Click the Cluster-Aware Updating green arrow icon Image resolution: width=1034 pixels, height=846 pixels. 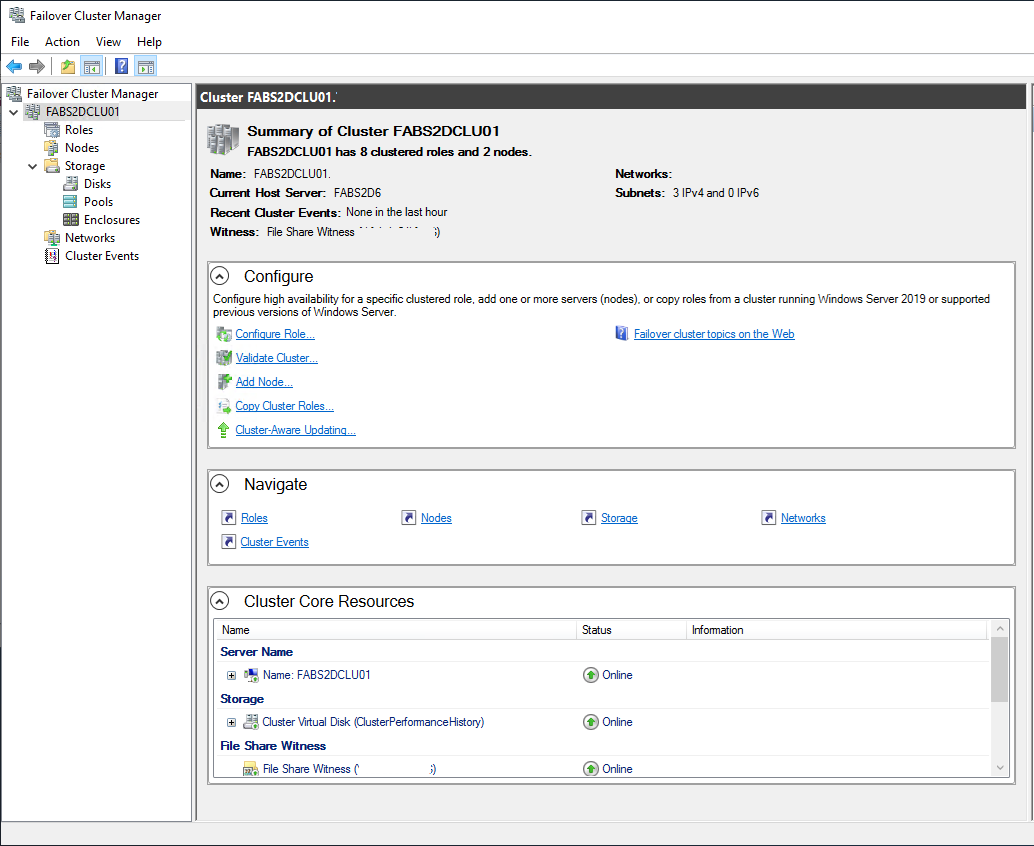point(224,430)
